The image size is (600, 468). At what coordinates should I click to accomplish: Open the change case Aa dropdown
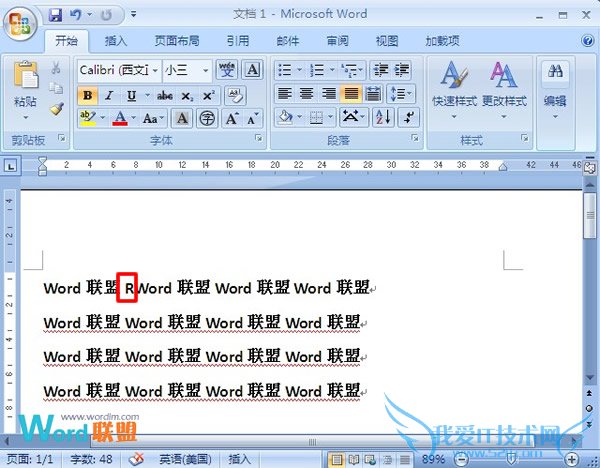pyautogui.click(x=153, y=118)
